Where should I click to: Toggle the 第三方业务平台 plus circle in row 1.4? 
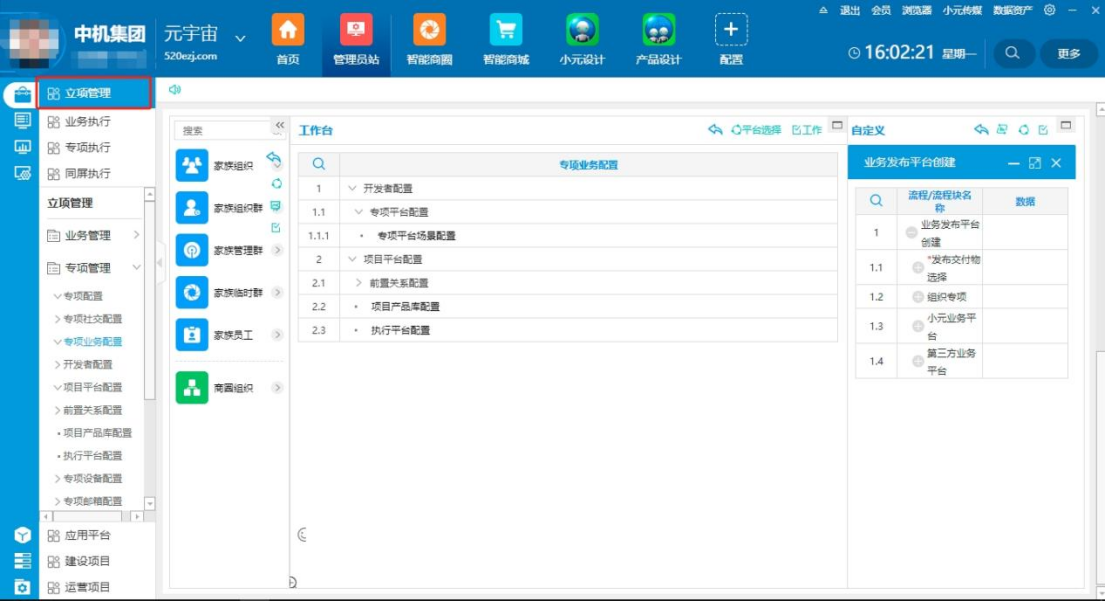(918, 361)
